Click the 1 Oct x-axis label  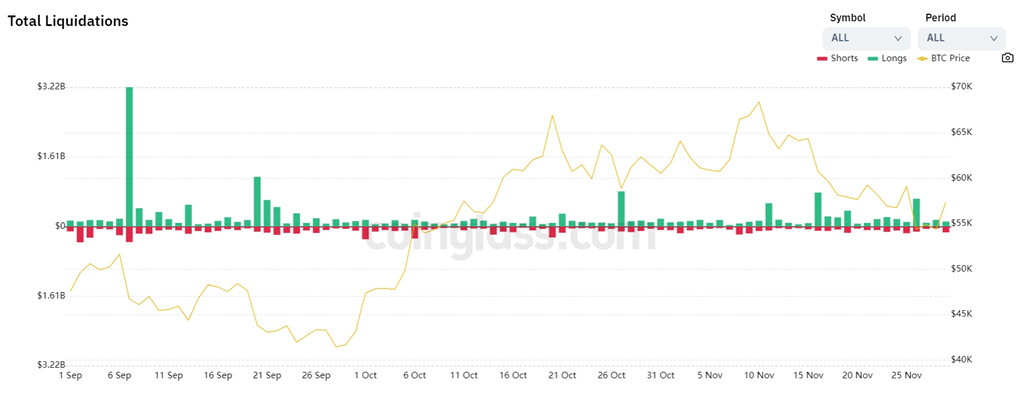(x=365, y=376)
